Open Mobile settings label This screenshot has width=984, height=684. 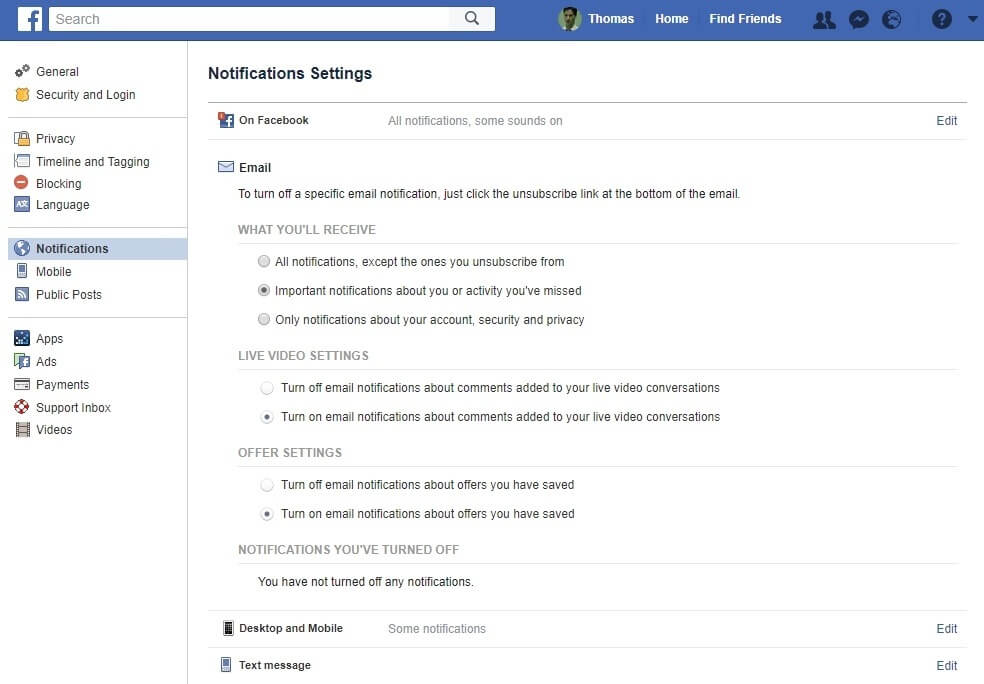coord(53,272)
